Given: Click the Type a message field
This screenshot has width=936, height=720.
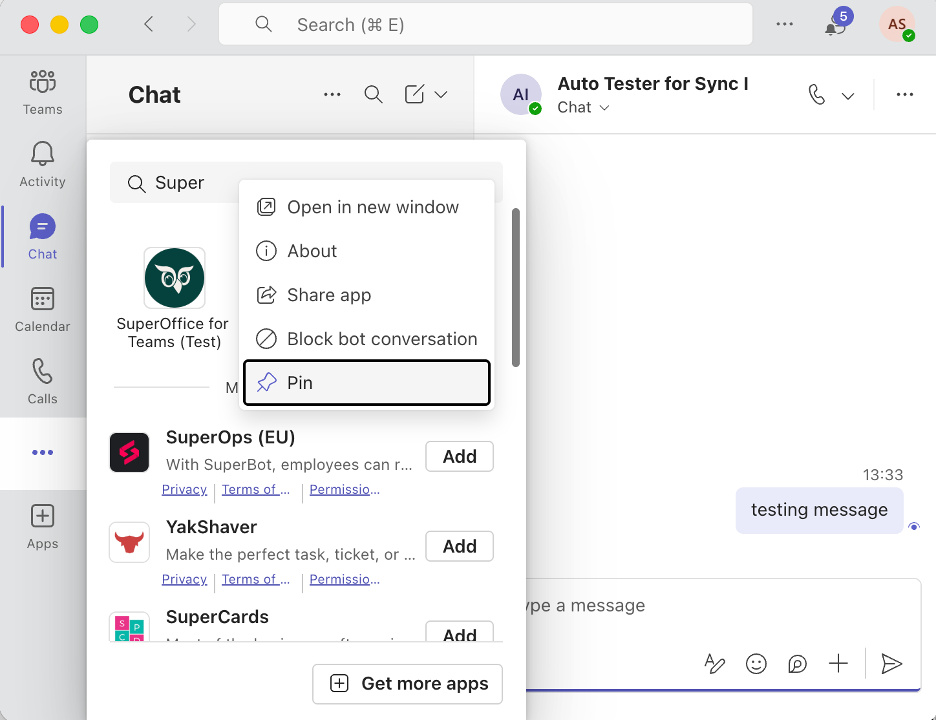Looking at the screenshot, I should coord(722,605).
